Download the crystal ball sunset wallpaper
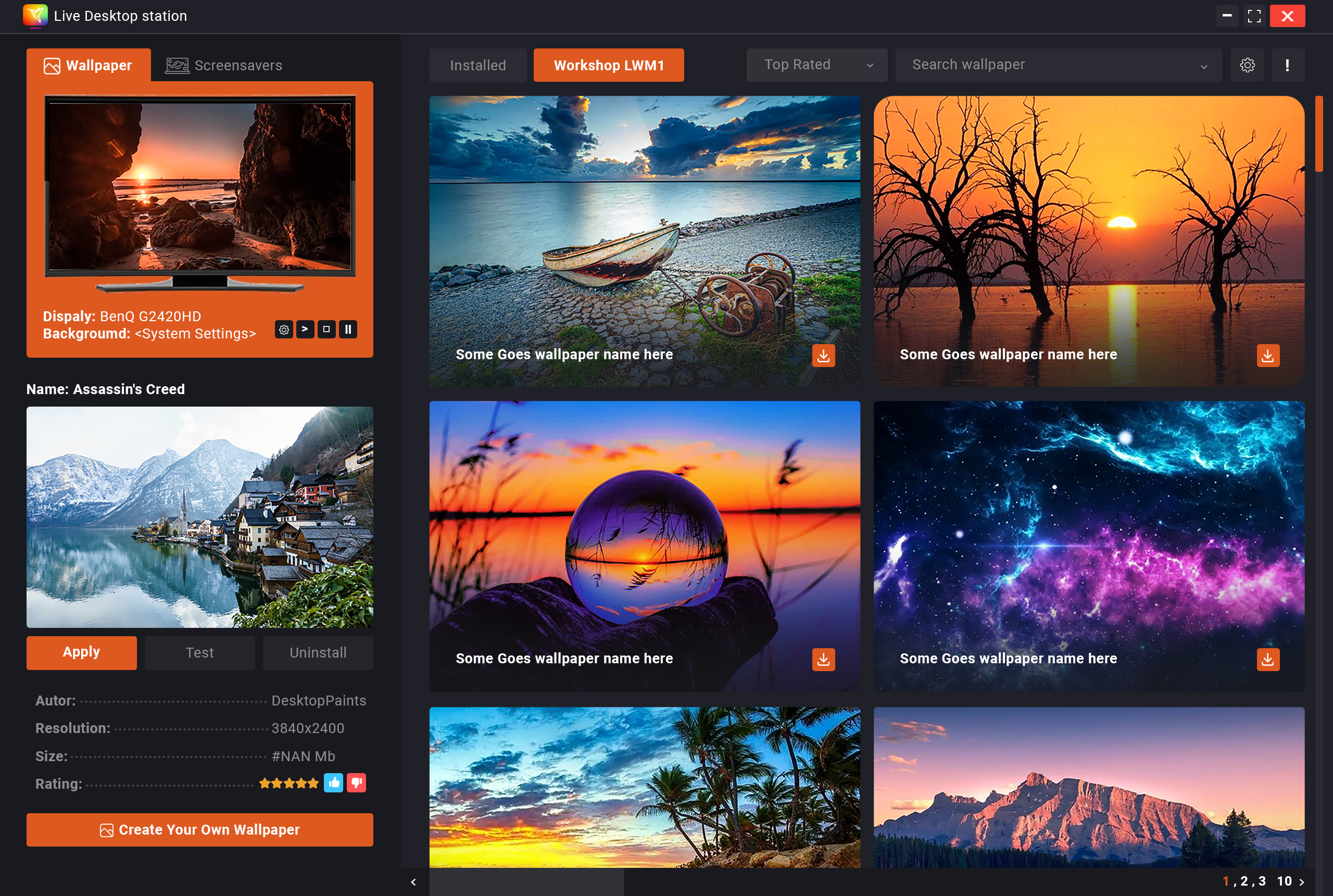Screen dimensions: 1333x896 click(823, 659)
